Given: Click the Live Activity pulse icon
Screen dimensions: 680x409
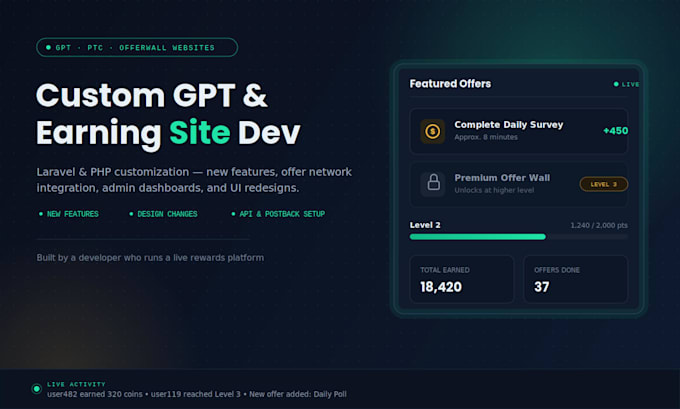Looking at the screenshot, I should coord(37,389).
